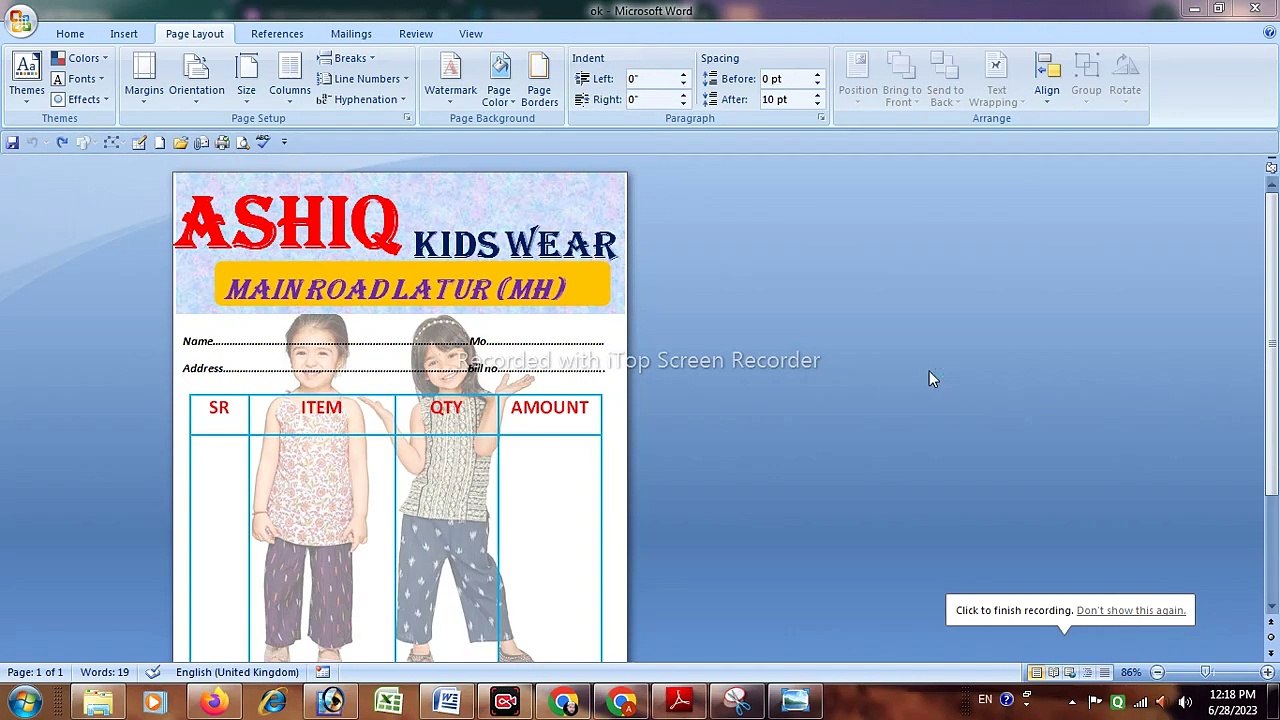Open Page Setup dialog launcher
This screenshot has height=720, width=1280.
(x=407, y=118)
